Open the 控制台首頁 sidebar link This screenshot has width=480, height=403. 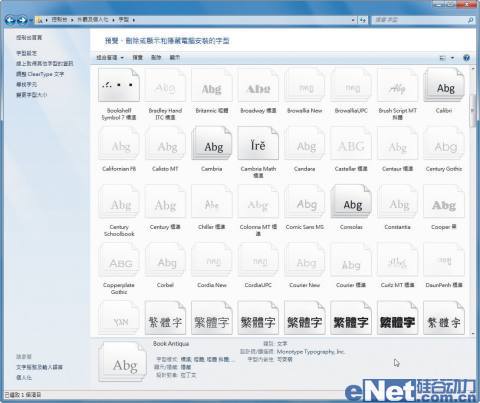coord(29,37)
